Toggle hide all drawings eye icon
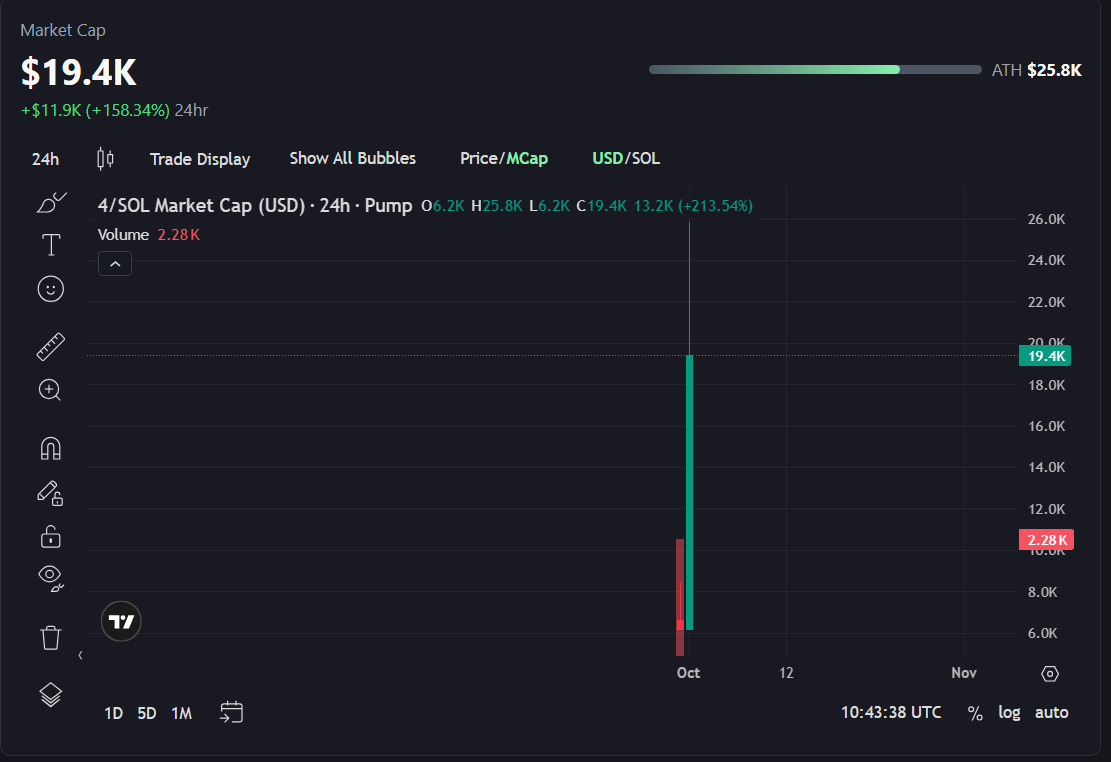This screenshot has height=762, width=1111. tap(50, 575)
